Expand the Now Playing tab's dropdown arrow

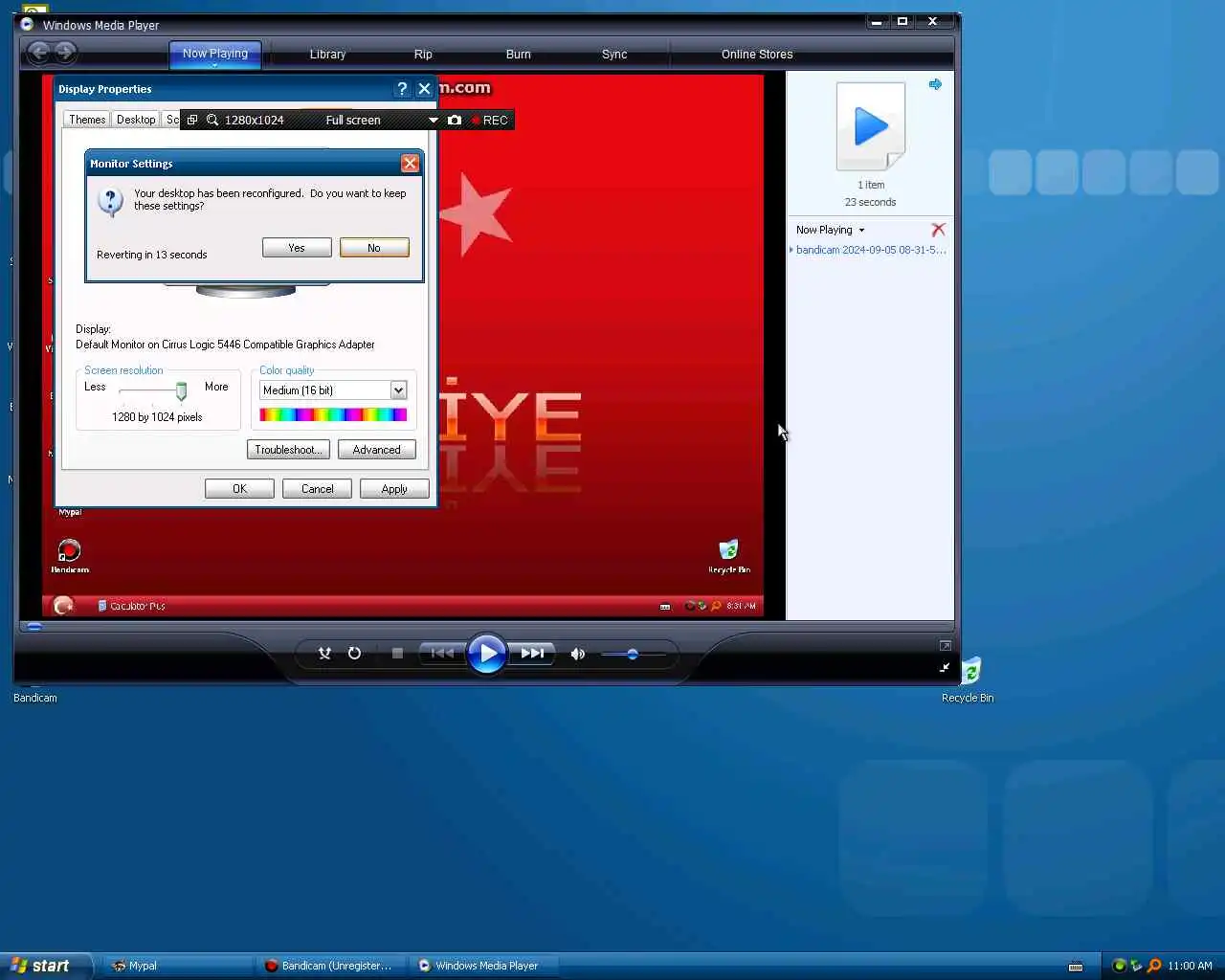click(x=215, y=66)
